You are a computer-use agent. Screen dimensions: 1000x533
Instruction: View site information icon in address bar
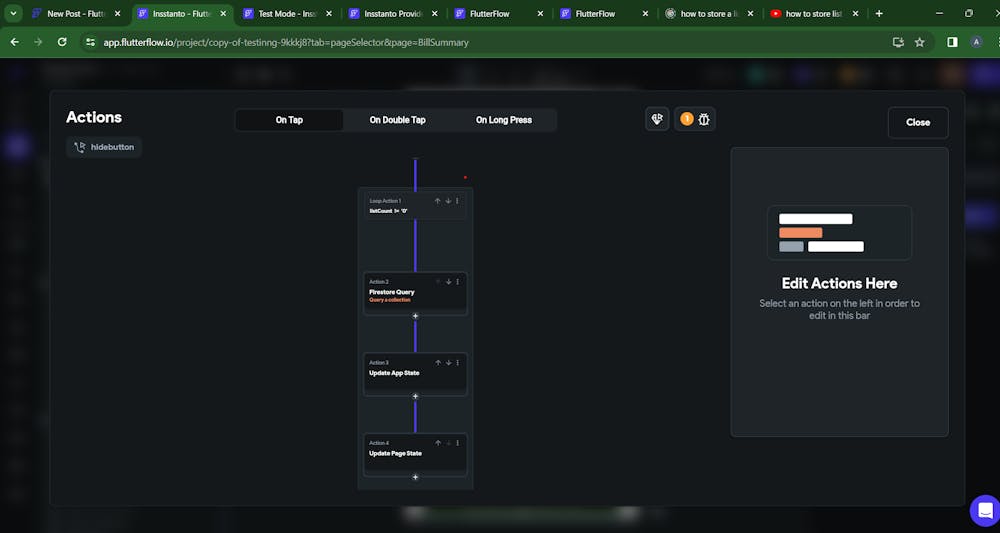point(91,42)
